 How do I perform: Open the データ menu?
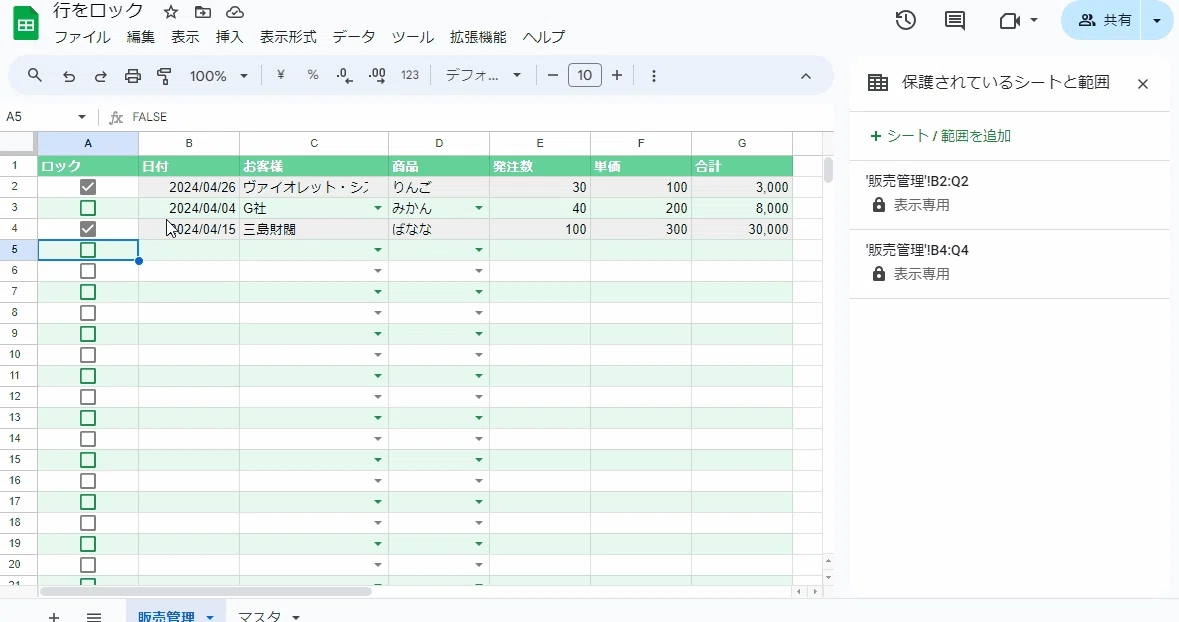[353, 37]
